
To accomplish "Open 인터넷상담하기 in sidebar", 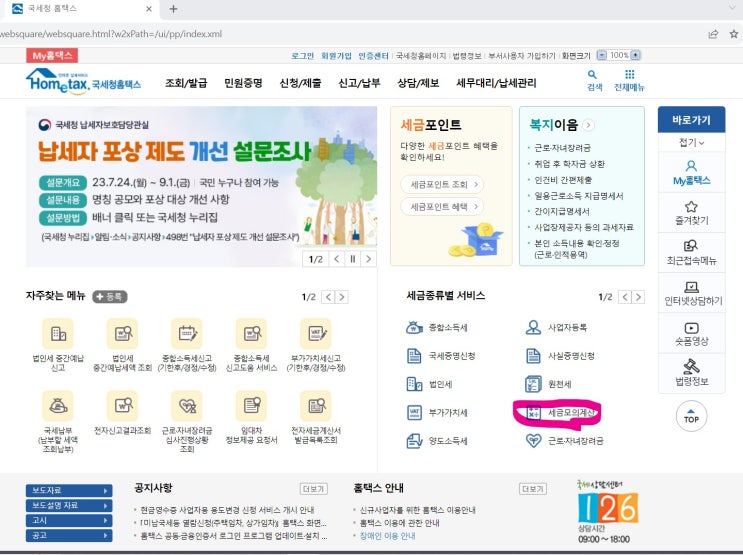I will coord(691,293).
